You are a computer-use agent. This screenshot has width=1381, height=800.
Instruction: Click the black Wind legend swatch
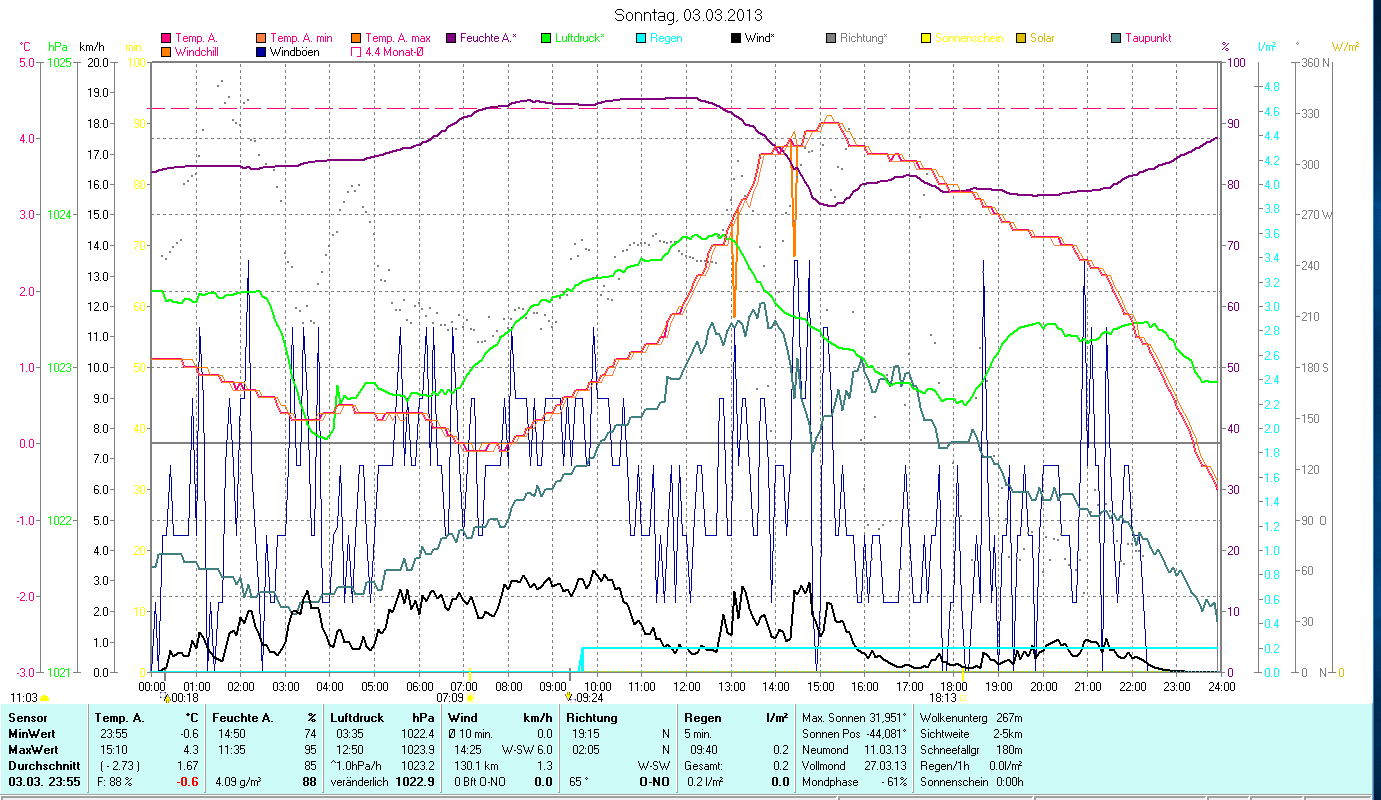736,38
